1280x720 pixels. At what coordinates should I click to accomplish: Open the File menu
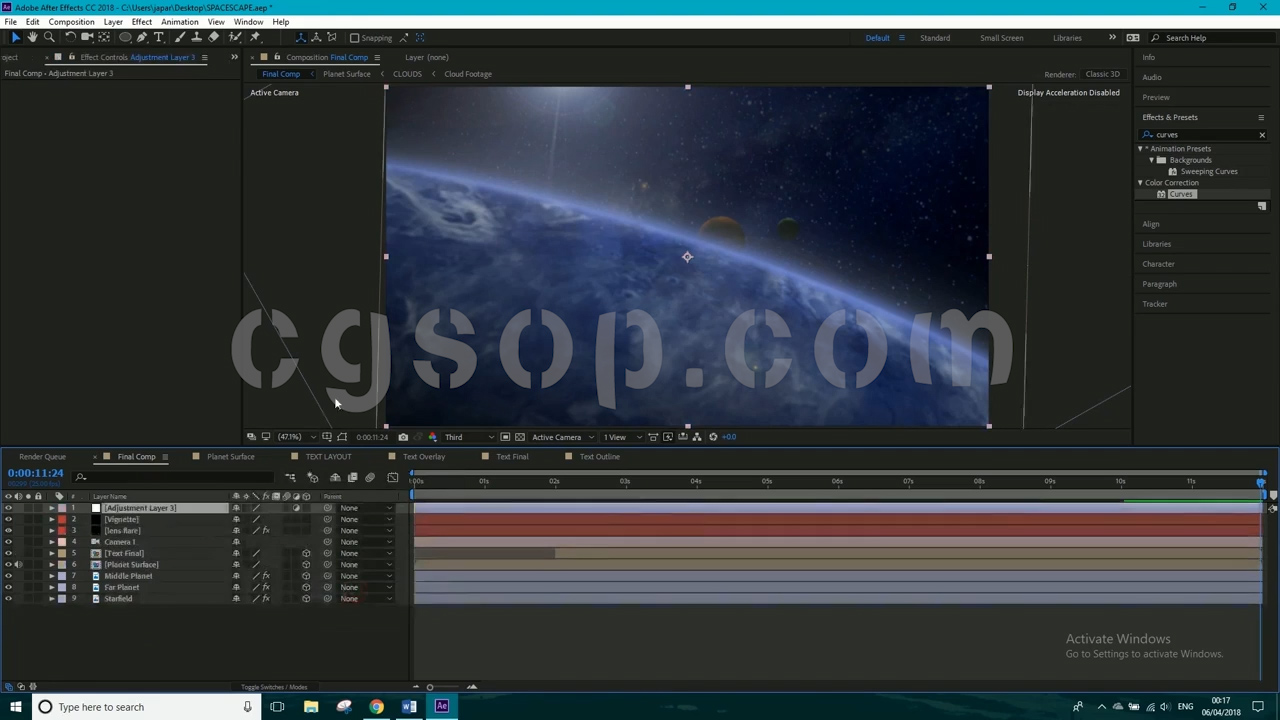[x=10, y=22]
